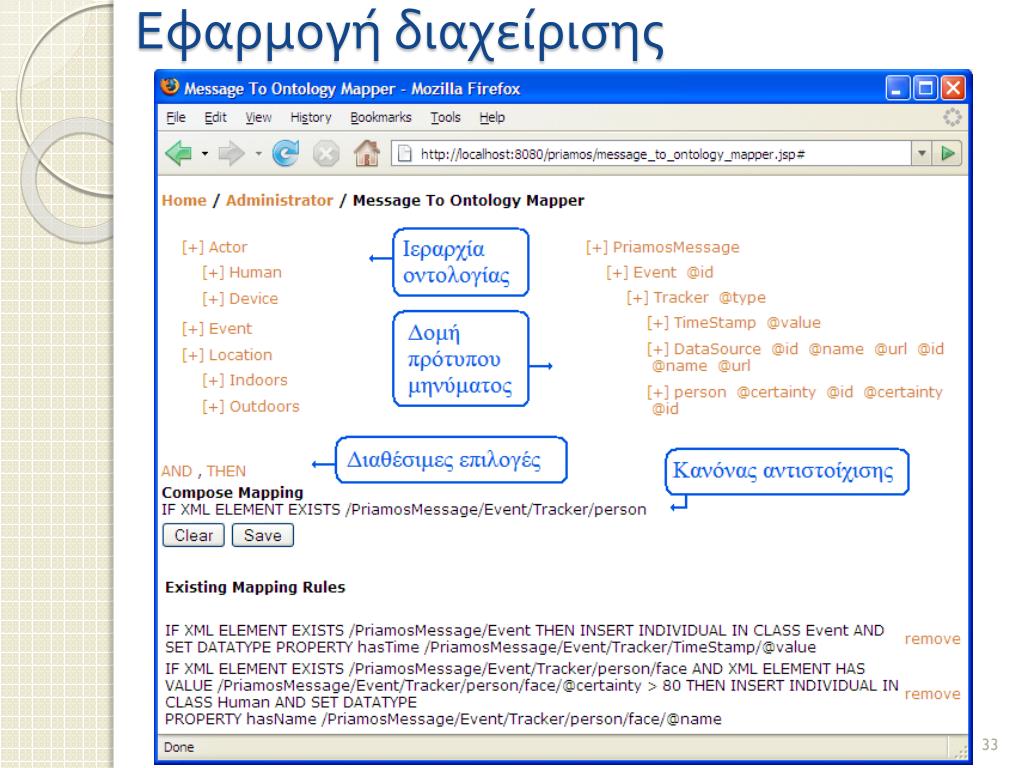Image resolution: width=1024 pixels, height=768 pixels.
Task: Click the 'Compose Mapping' heading
Action: point(232,492)
